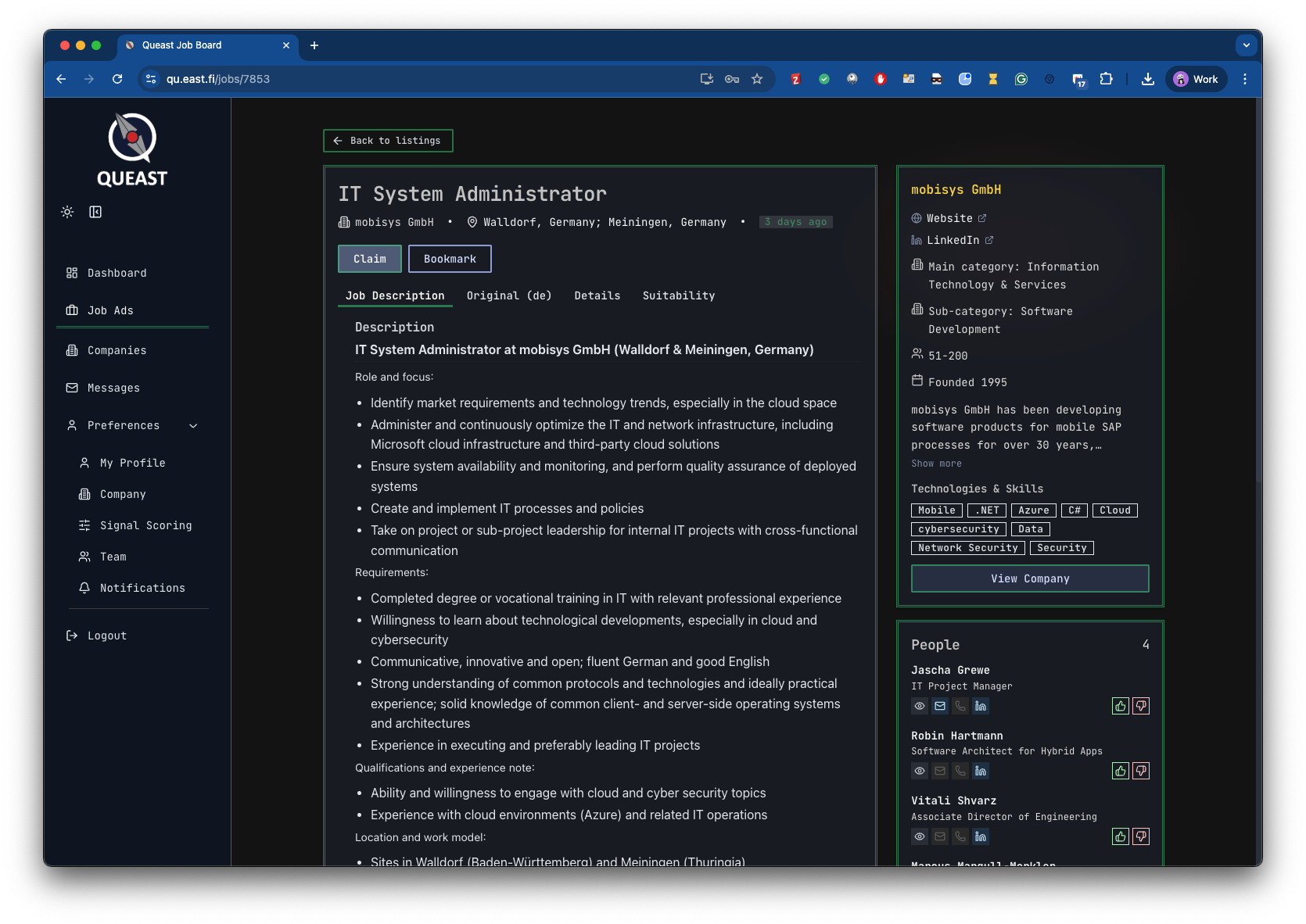
Task: Click the browser address bar
Action: tap(422, 79)
